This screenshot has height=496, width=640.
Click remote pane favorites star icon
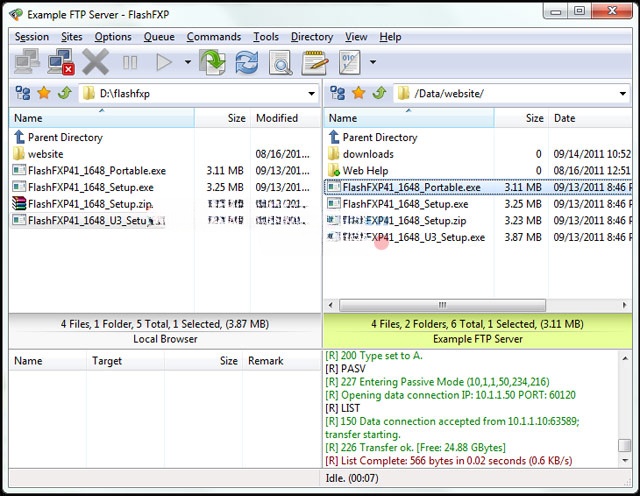358,93
